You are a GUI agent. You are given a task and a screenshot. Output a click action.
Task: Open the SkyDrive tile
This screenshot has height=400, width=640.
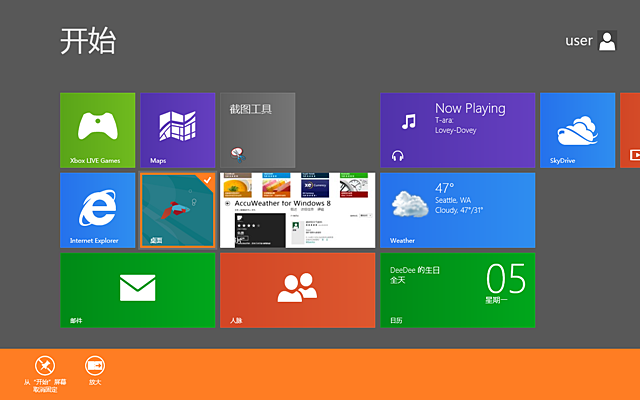pyautogui.click(x=578, y=130)
